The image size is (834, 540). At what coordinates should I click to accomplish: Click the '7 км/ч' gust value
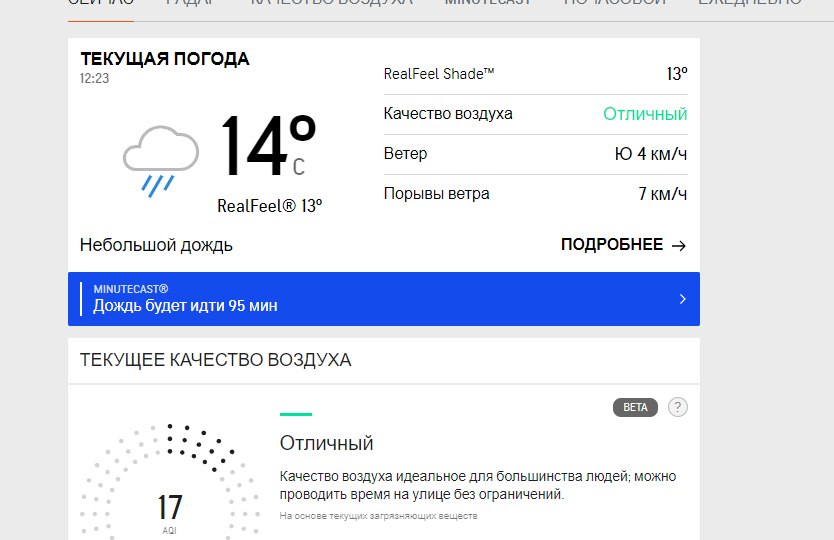click(663, 194)
